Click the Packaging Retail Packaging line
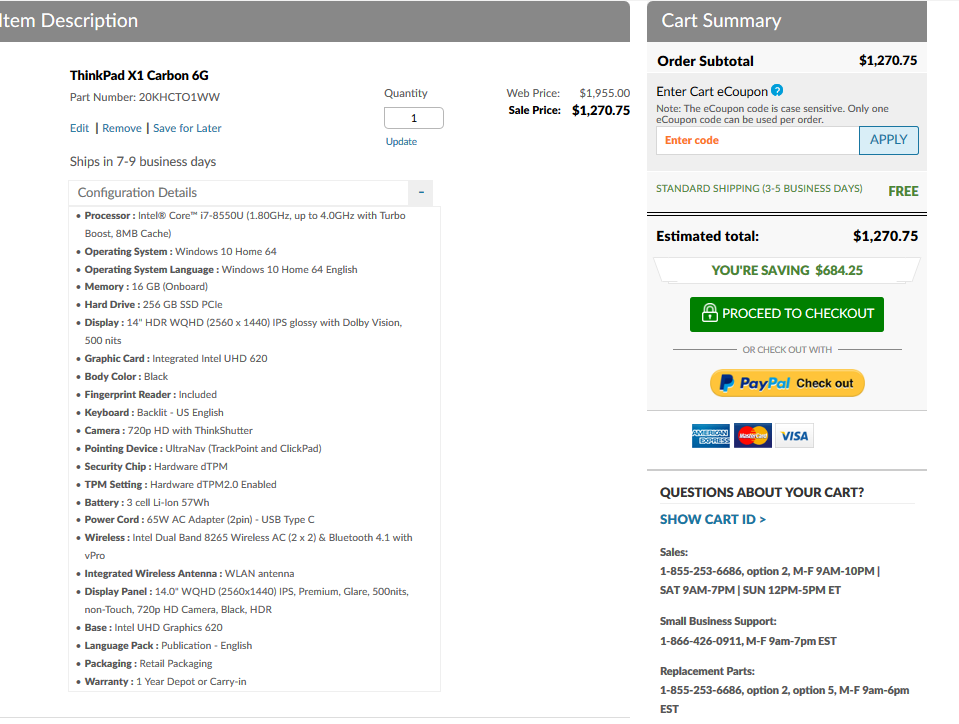This screenshot has height=724, width=959. (149, 663)
